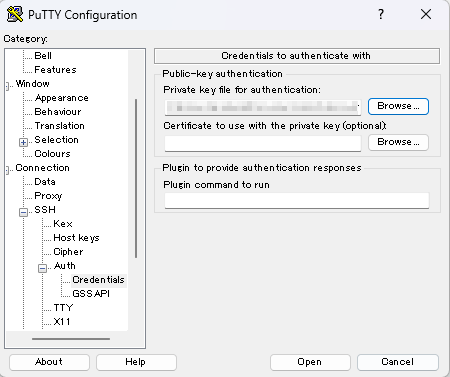The image size is (450, 377).
Task: Click the Plugin command to run field
Action: click(x=297, y=200)
